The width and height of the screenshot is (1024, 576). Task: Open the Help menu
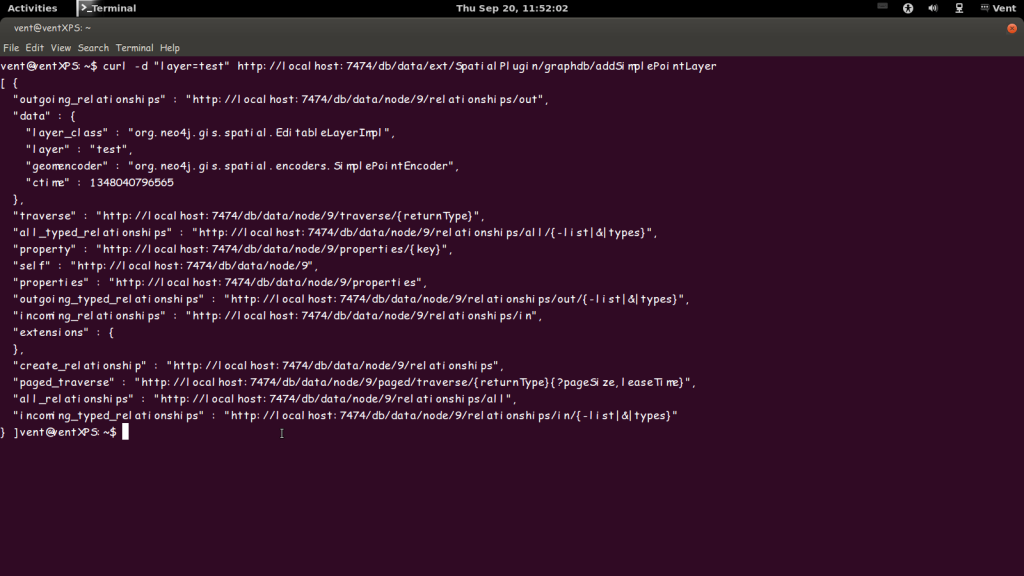coord(170,48)
